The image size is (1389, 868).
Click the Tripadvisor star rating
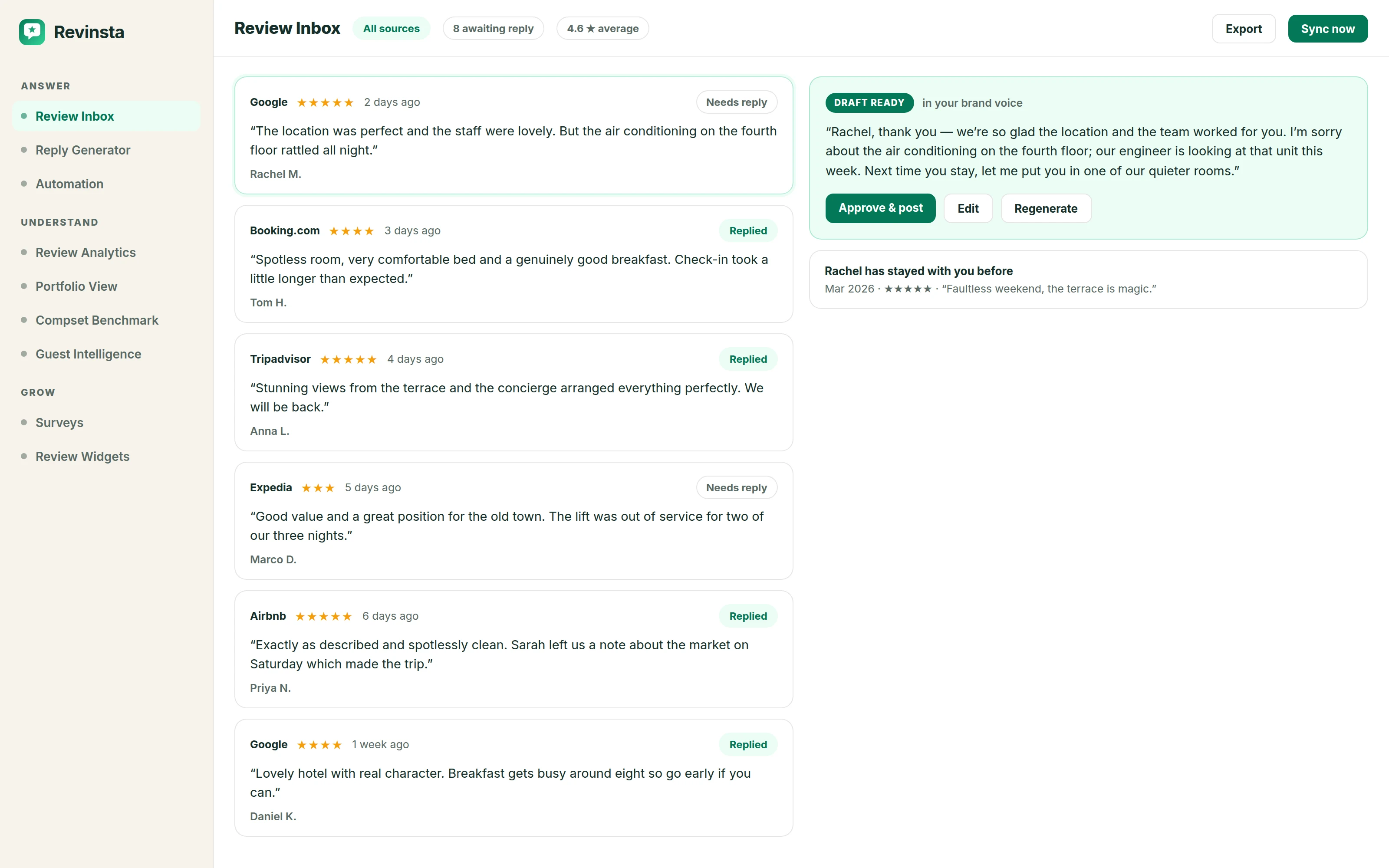348,359
